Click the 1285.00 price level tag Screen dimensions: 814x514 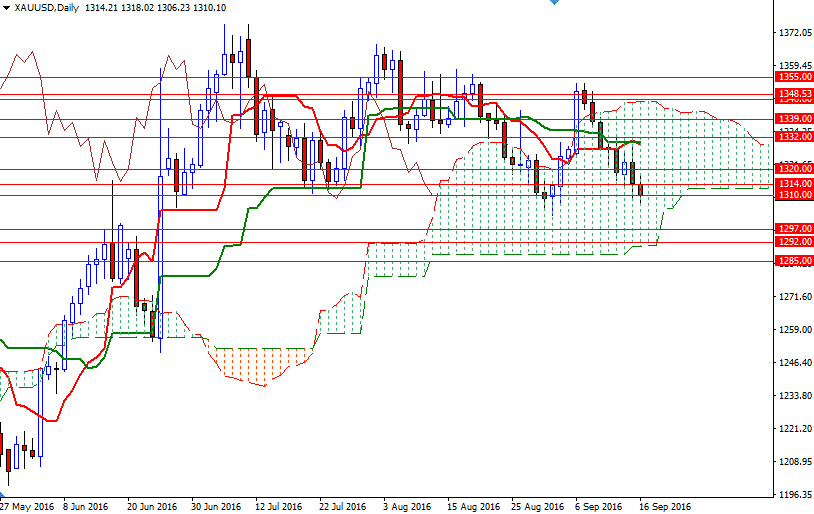click(794, 262)
